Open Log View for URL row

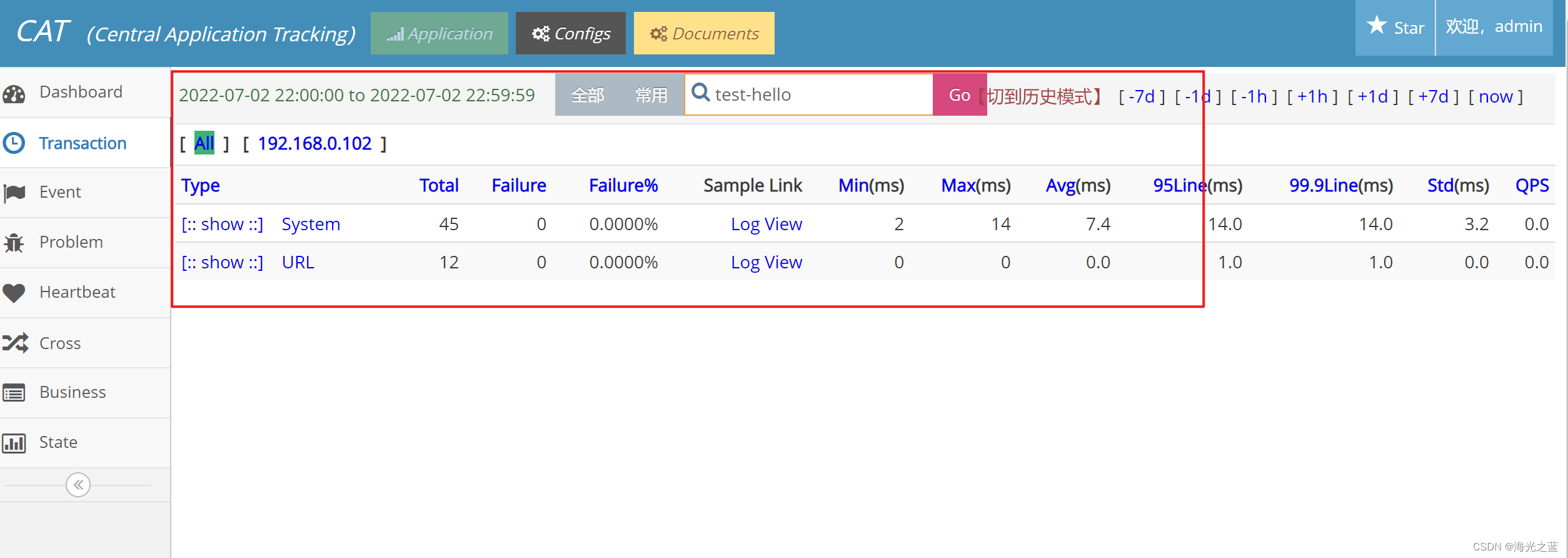point(766,262)
